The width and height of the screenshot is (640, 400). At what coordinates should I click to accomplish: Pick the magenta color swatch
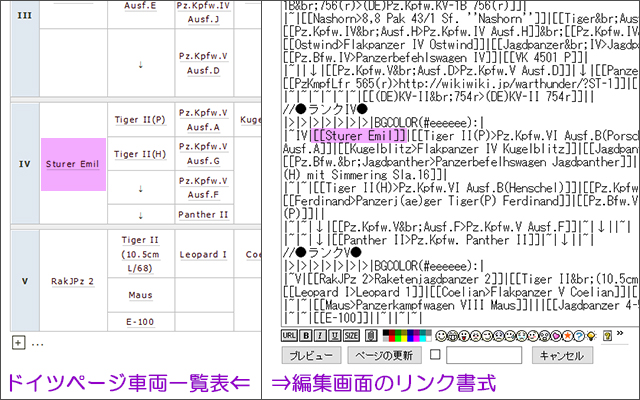coord(416,338)
